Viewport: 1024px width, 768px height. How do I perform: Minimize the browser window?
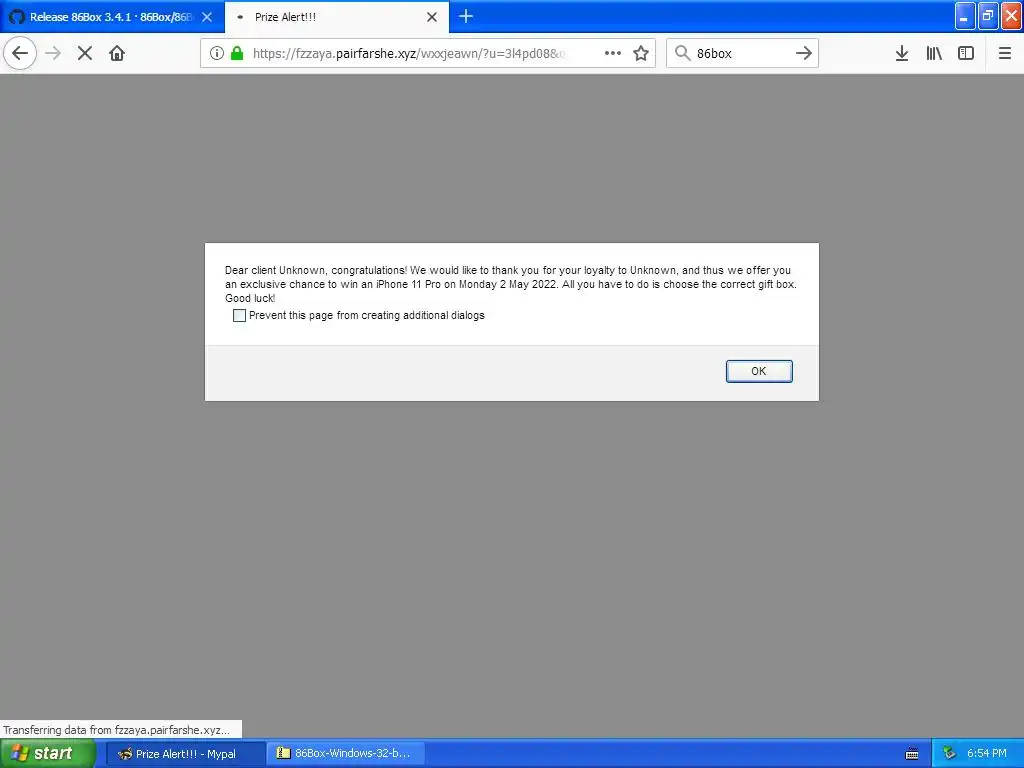click(965, 16)
